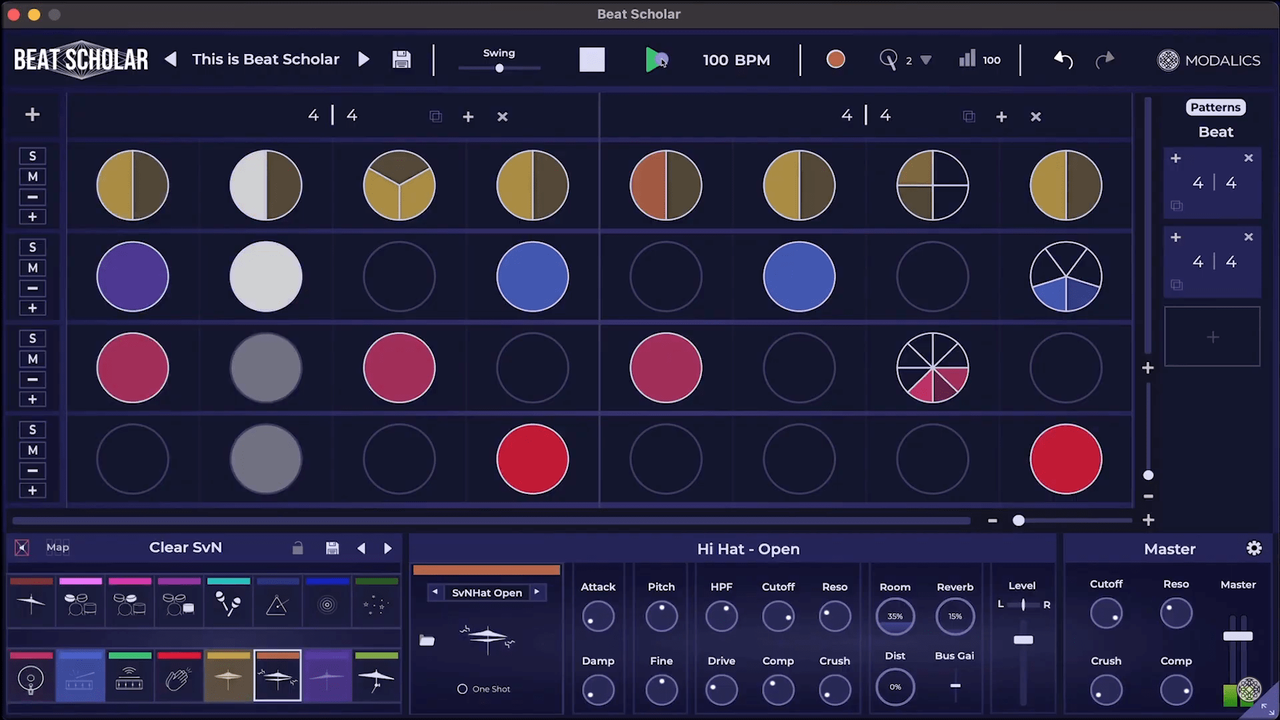1280x720 pixels.
Task: Select the second 4|4 pattern in Patterns list
Action: 1214,262
